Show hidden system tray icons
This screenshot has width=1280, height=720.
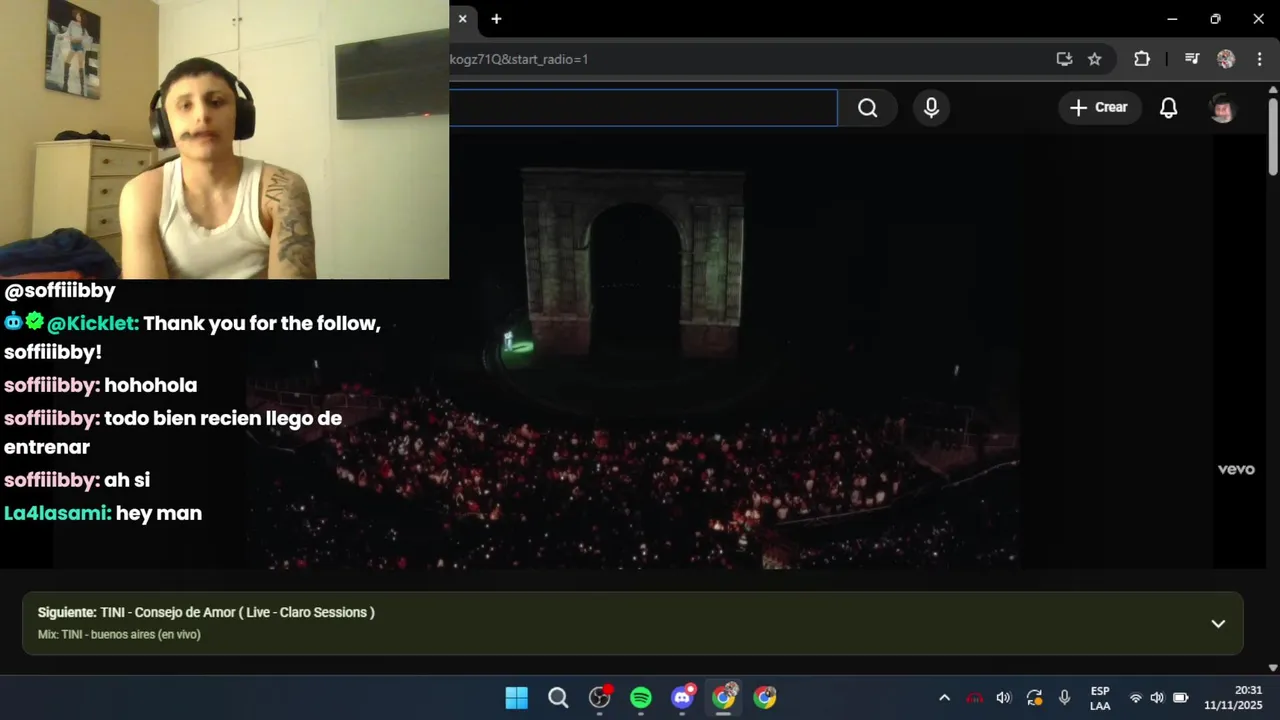(944, 698)
